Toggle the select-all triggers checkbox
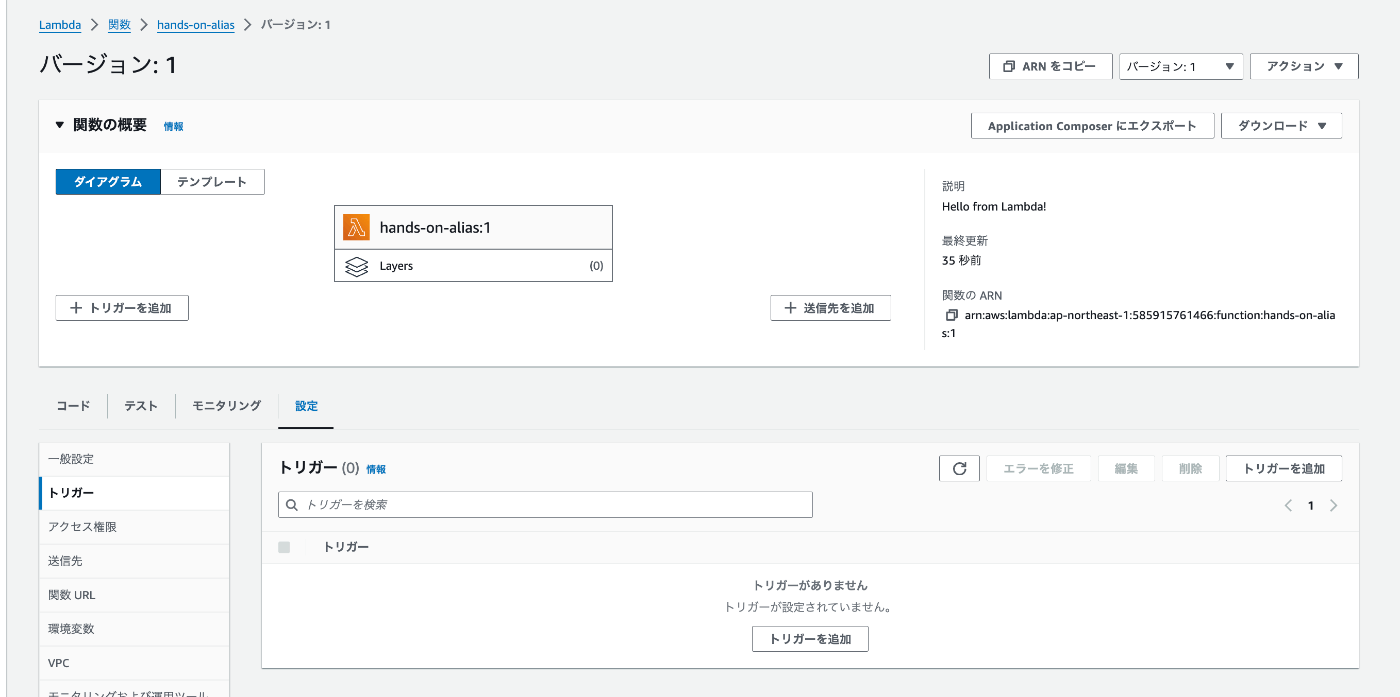Viewport: 1400px width, 697px height. pyautogui.click(x=284, y=547)
